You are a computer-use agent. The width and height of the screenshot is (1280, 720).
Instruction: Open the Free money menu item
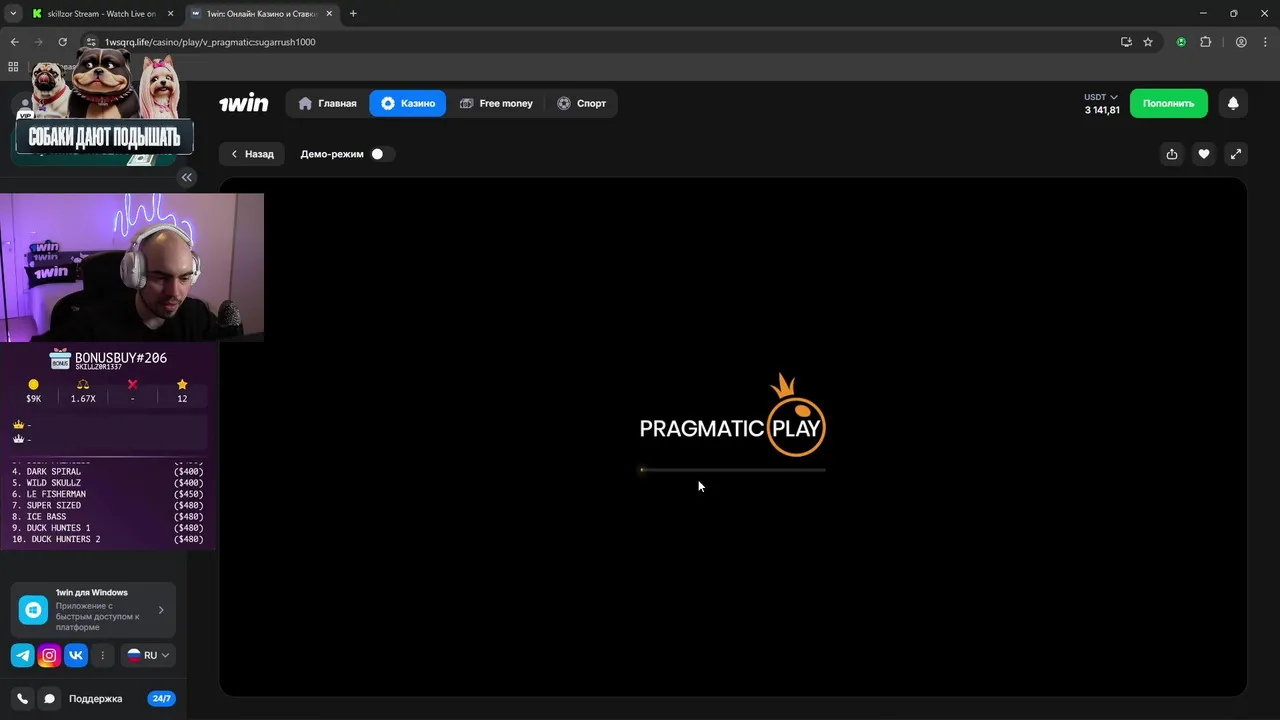(496, 103)
